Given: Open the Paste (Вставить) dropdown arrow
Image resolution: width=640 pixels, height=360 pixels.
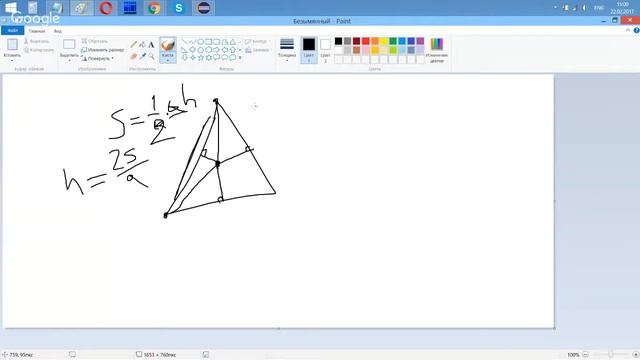Looking at the screenshot, I should coord(12,61).
